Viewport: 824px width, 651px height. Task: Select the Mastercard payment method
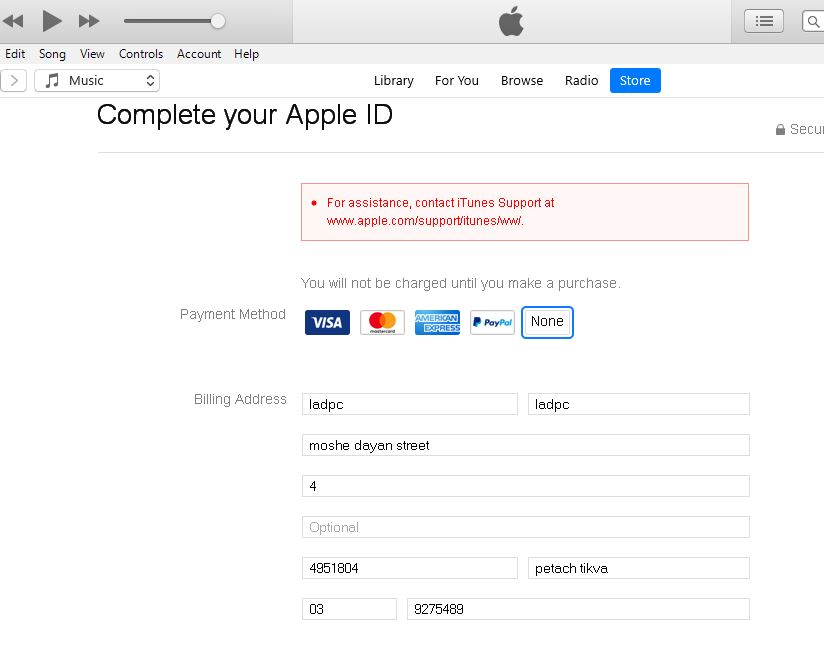click(382, 322)
